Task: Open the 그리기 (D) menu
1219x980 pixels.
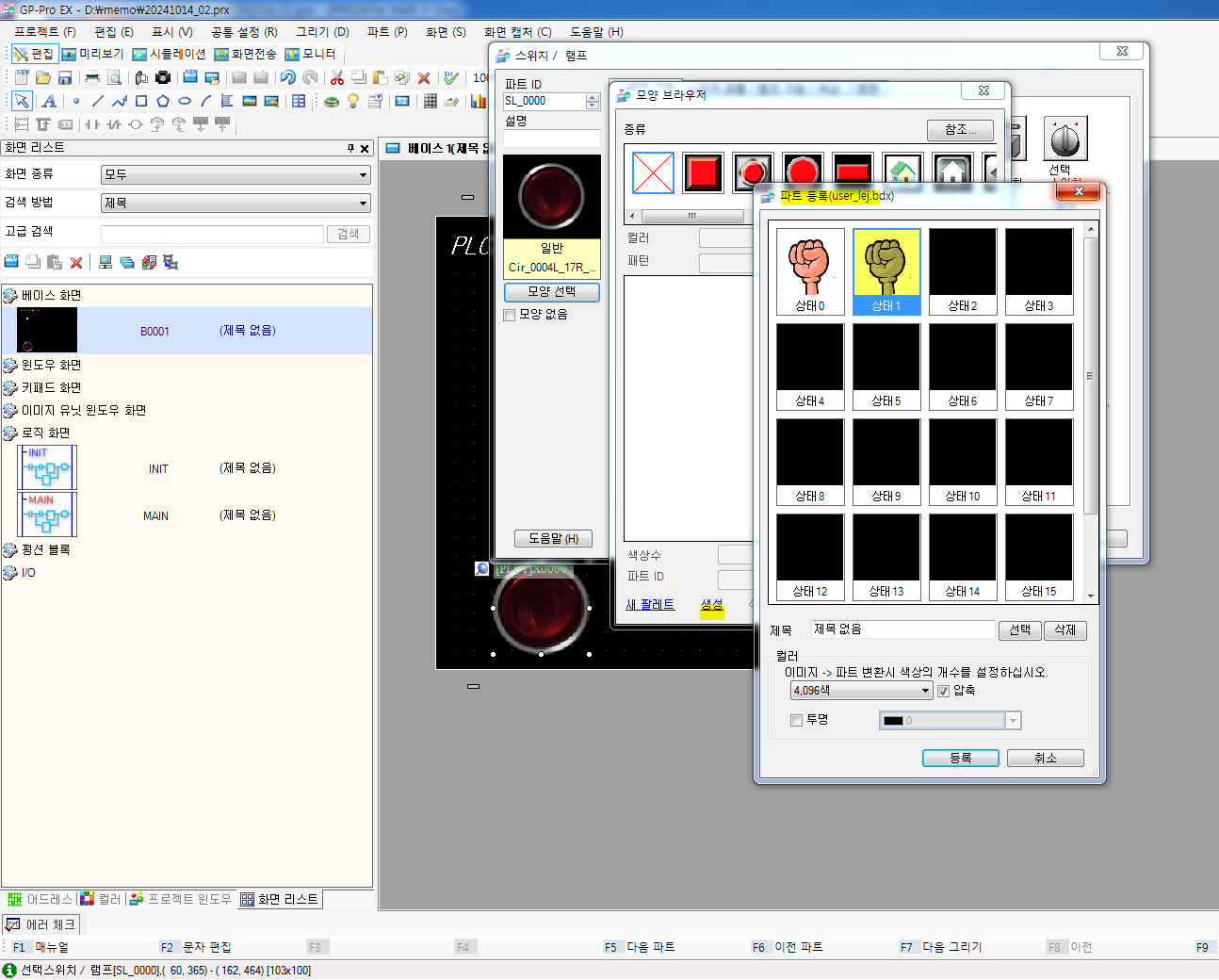Action: pos(322,32)
